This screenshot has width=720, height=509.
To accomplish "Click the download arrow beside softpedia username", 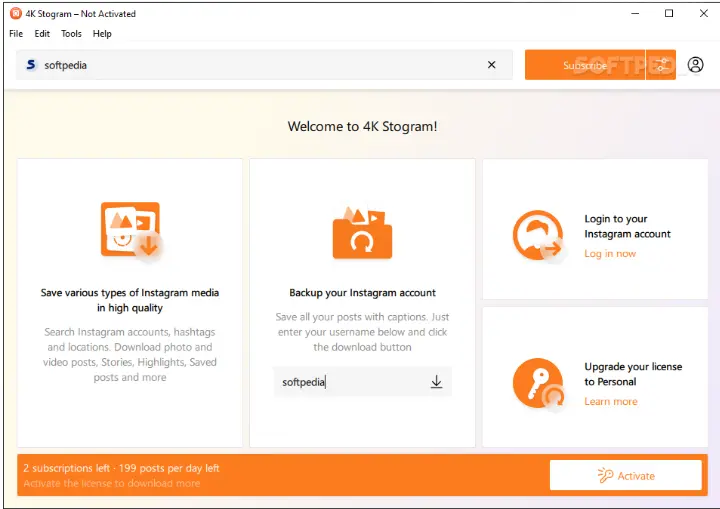I will tap(436, 382).
